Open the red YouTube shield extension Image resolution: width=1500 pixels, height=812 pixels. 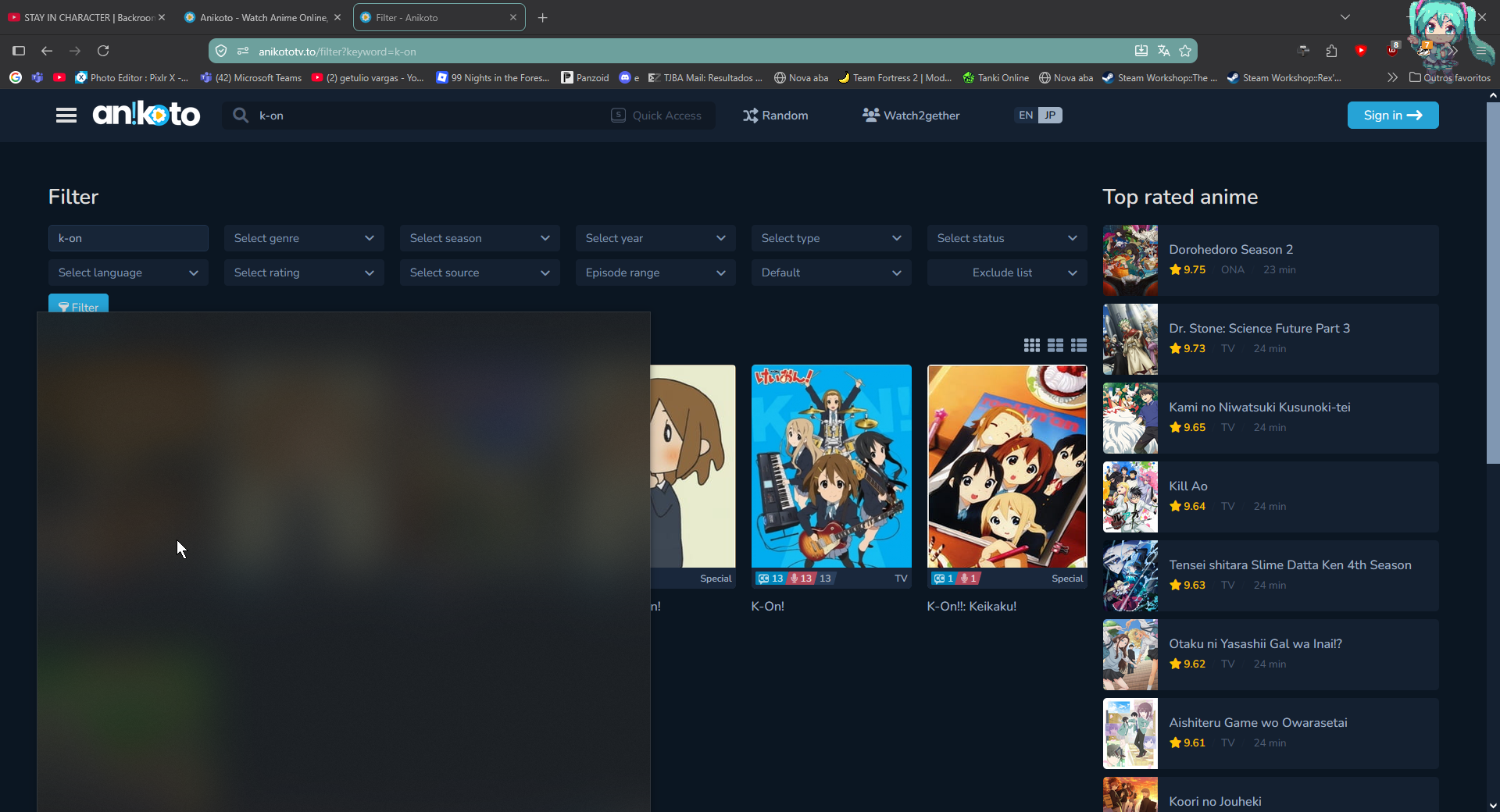[1361, 51]
